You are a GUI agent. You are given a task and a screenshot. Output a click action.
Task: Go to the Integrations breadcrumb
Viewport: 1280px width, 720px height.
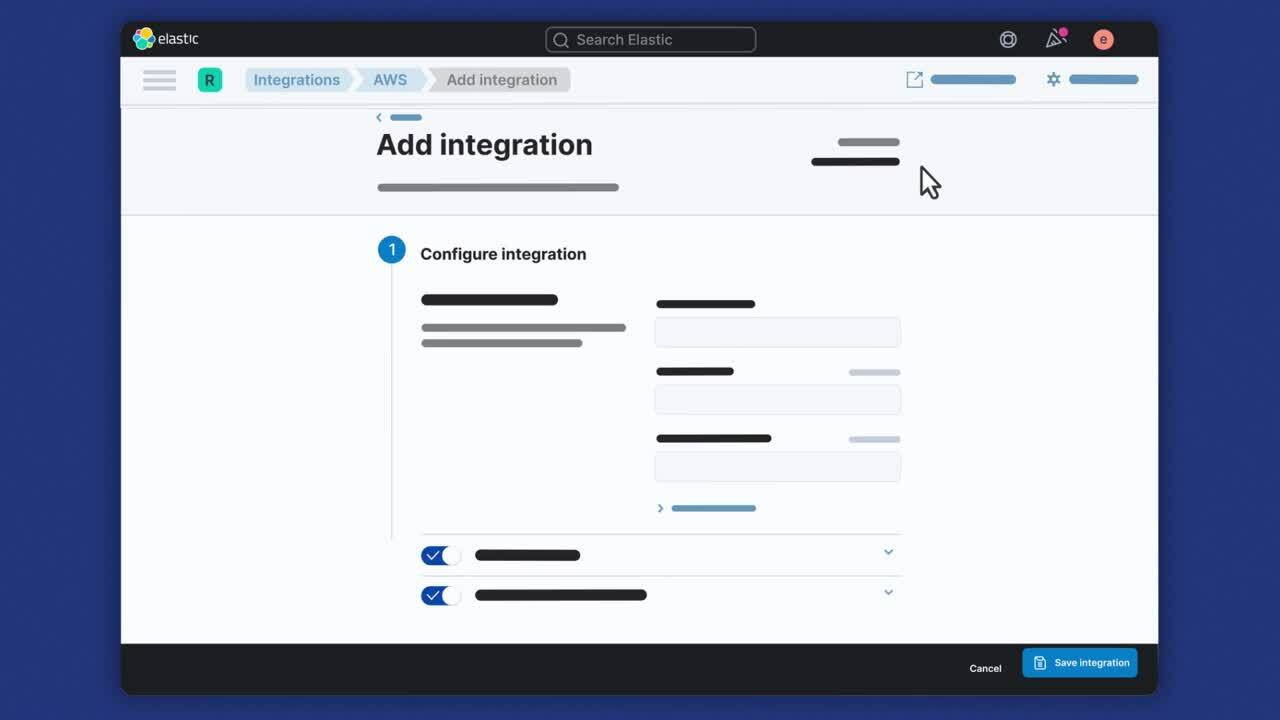296,80
